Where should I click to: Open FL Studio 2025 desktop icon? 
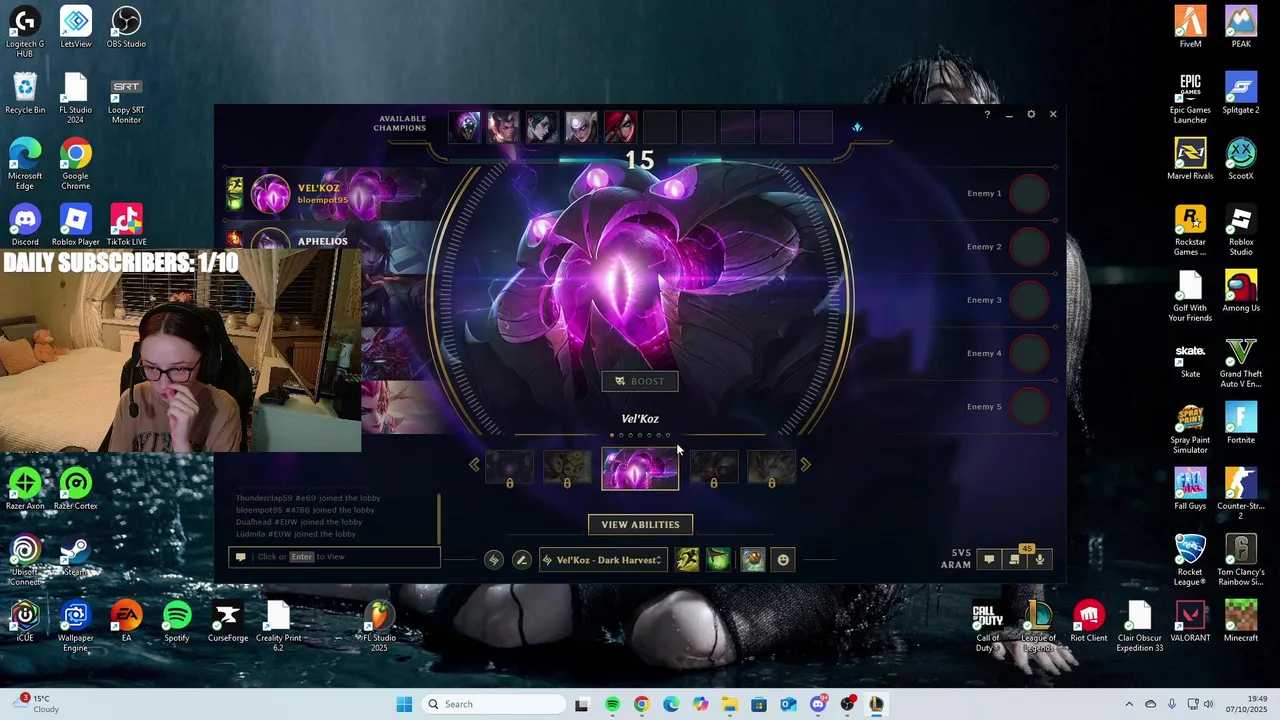379,627
